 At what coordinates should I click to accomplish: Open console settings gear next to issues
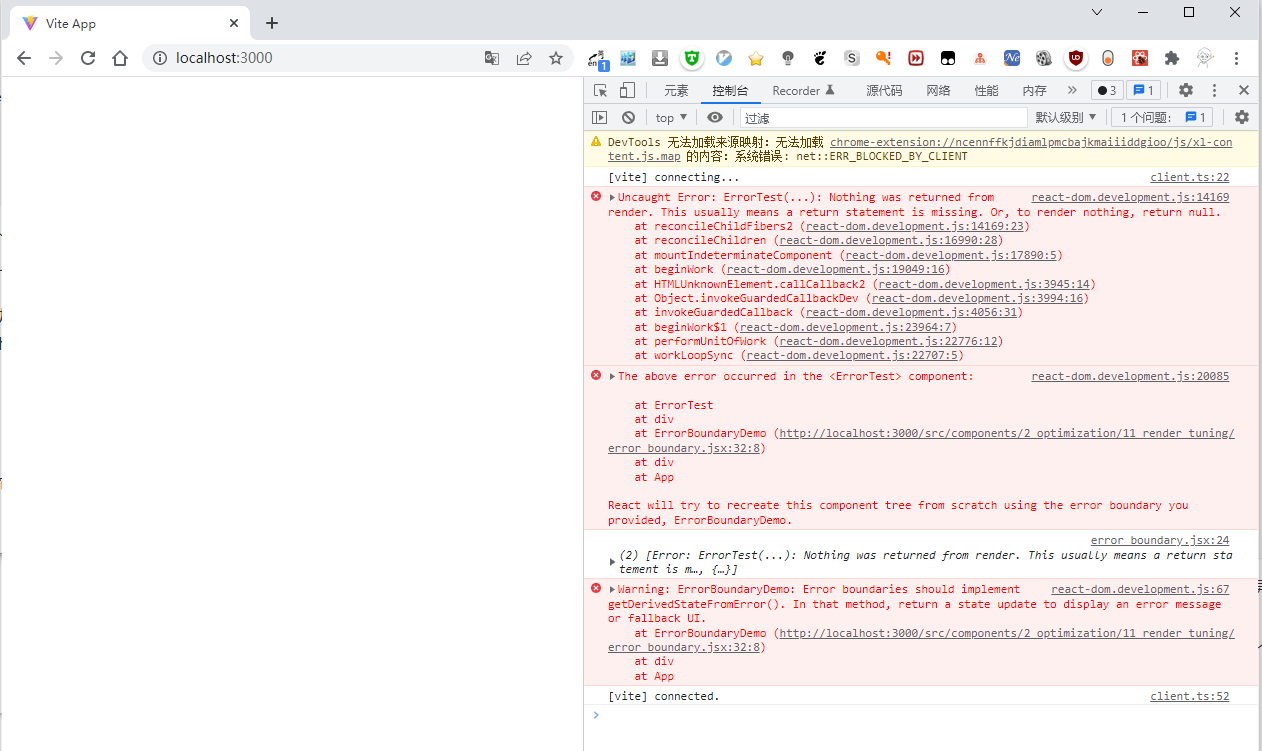click(x=1241, y=117)
